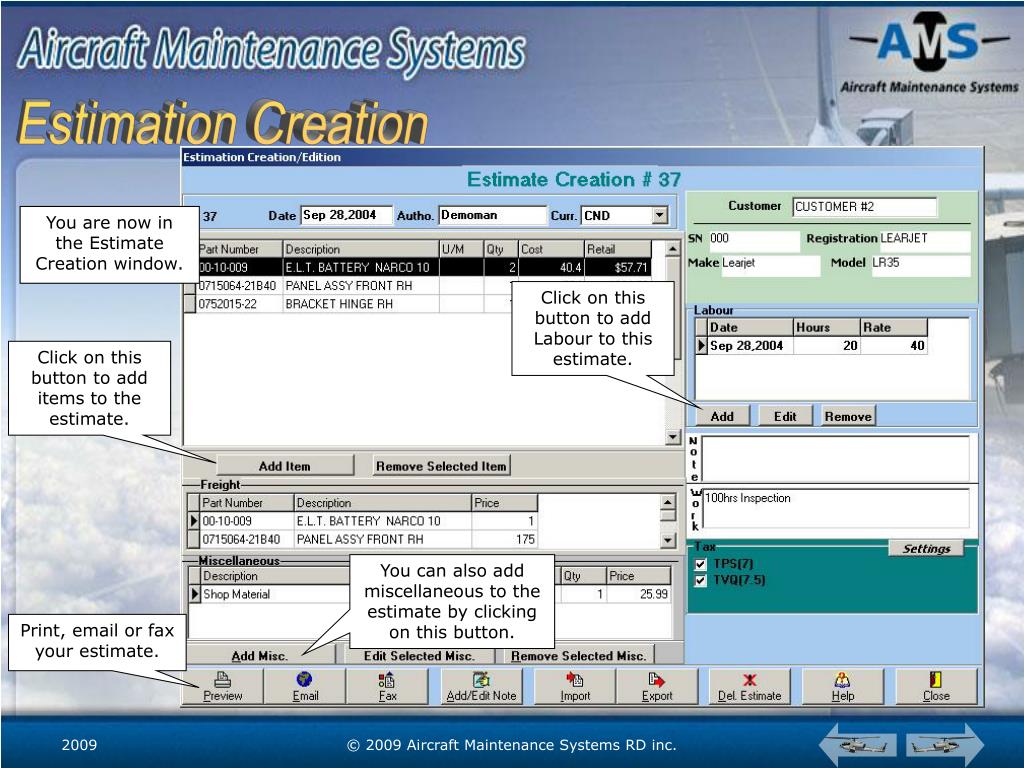Click the Freight list scroll-down arrow

(667, 540)
